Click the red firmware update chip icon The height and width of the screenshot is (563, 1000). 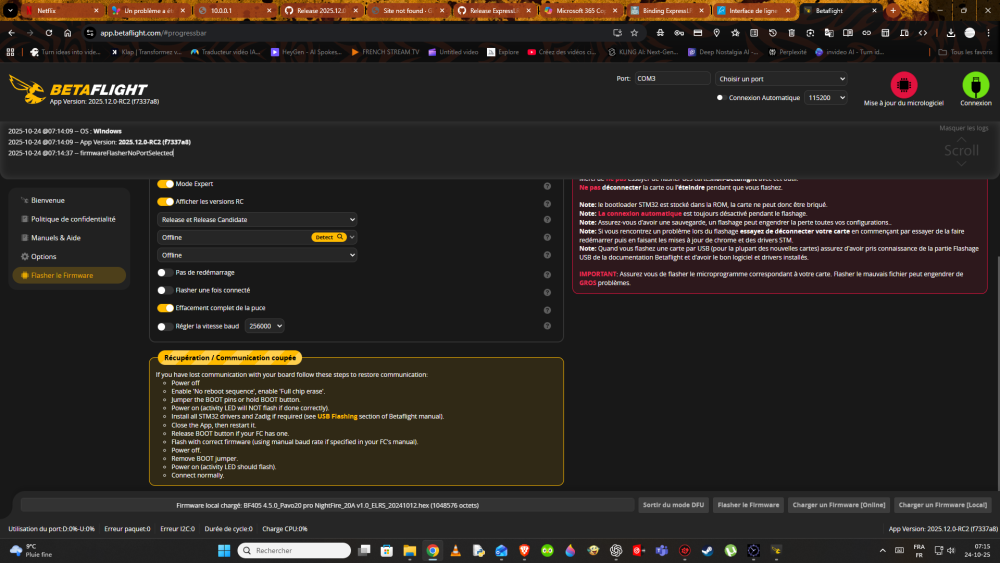(904, 84)
